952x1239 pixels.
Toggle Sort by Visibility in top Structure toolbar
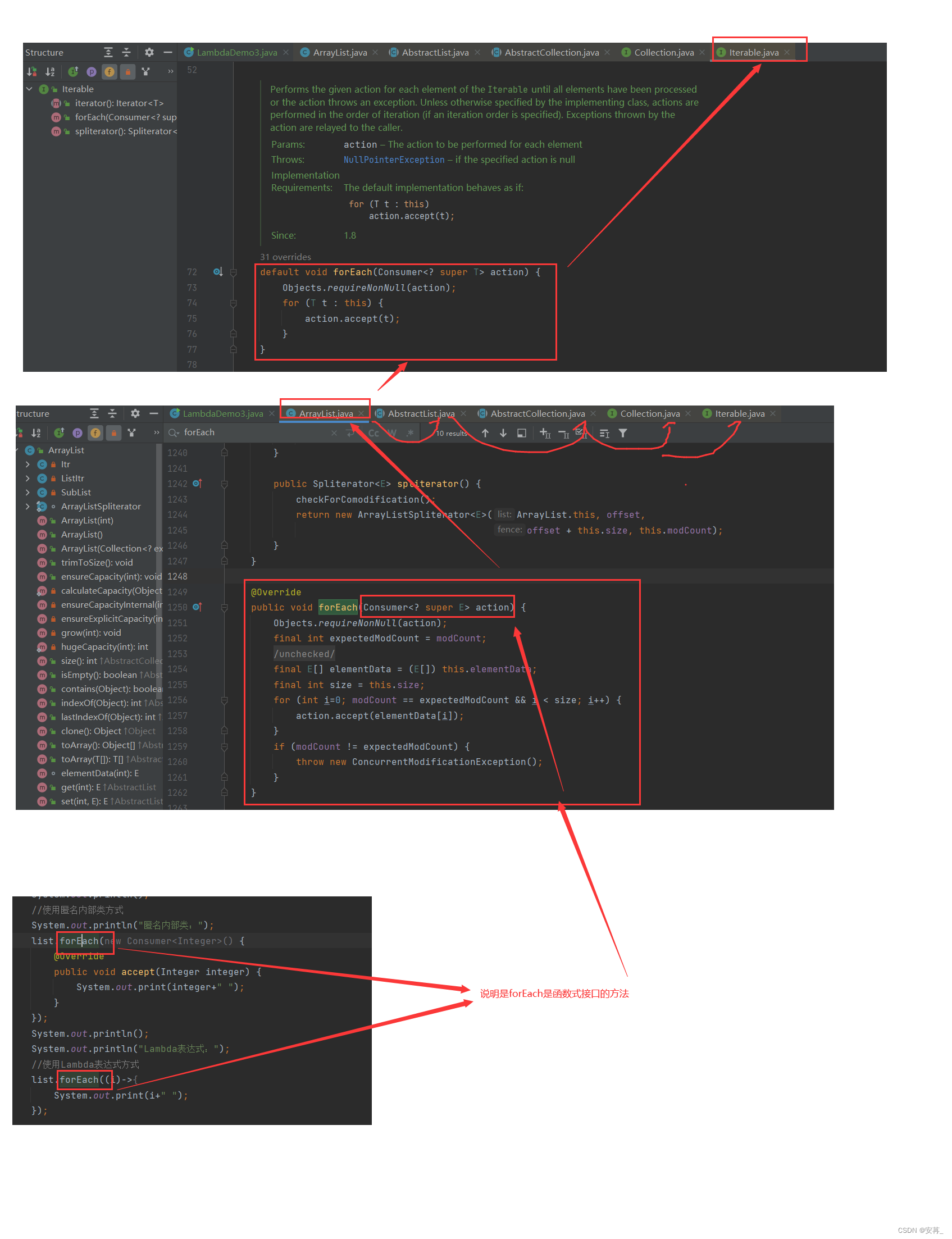tap(33, 71)
